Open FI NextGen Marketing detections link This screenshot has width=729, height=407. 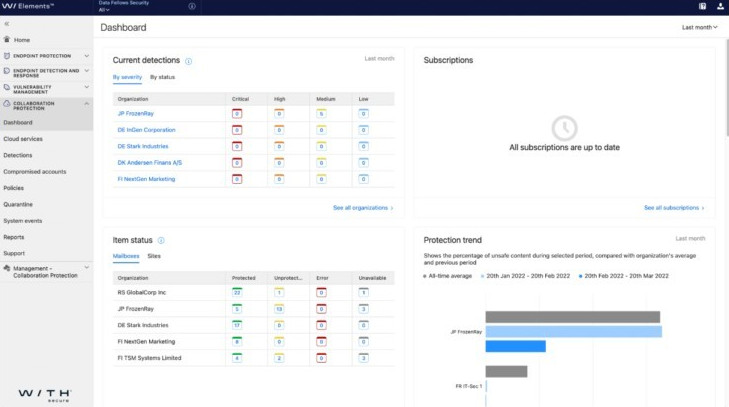(x=146, y=179)
